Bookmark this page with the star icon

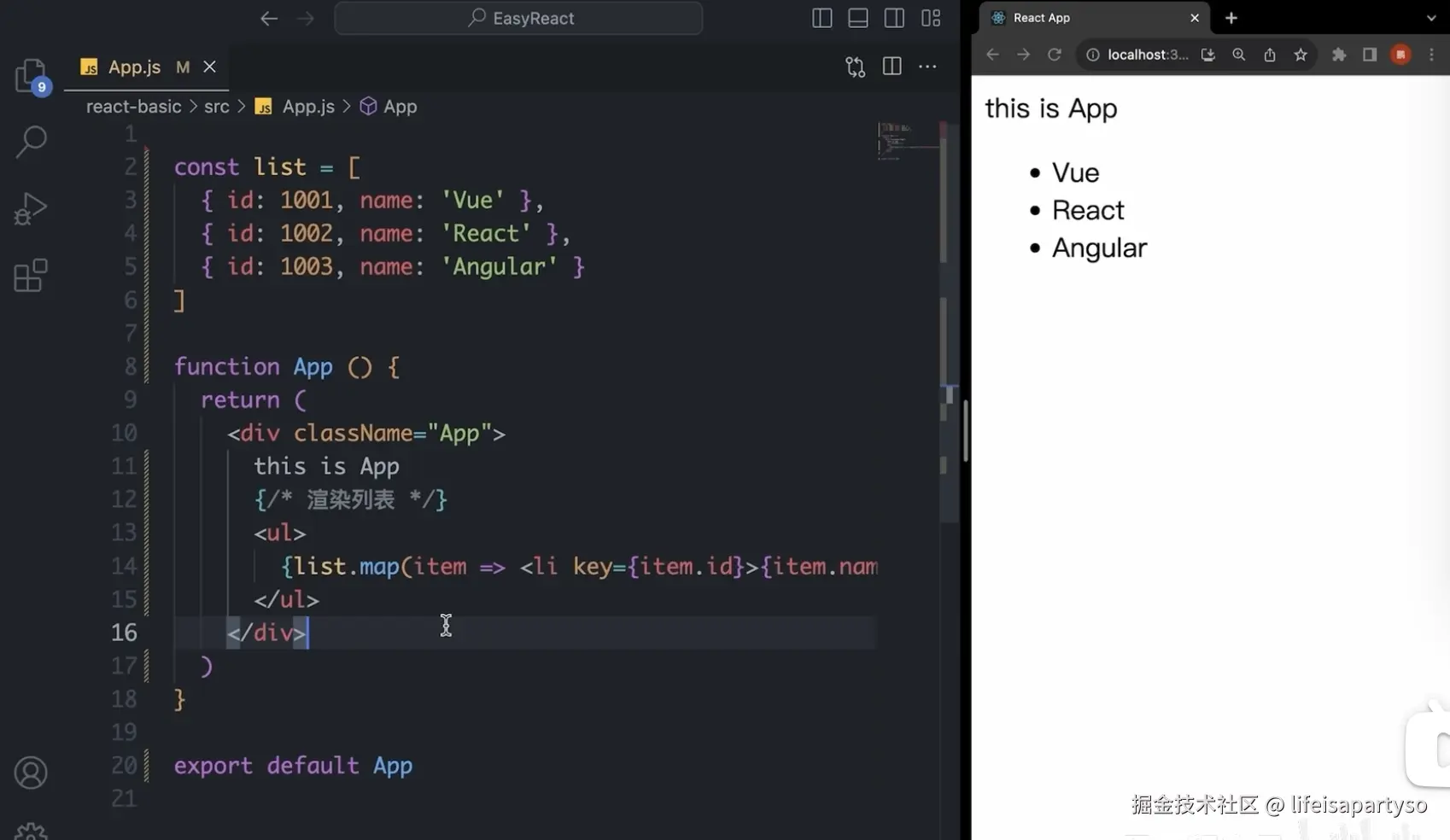click(1301, 55)
